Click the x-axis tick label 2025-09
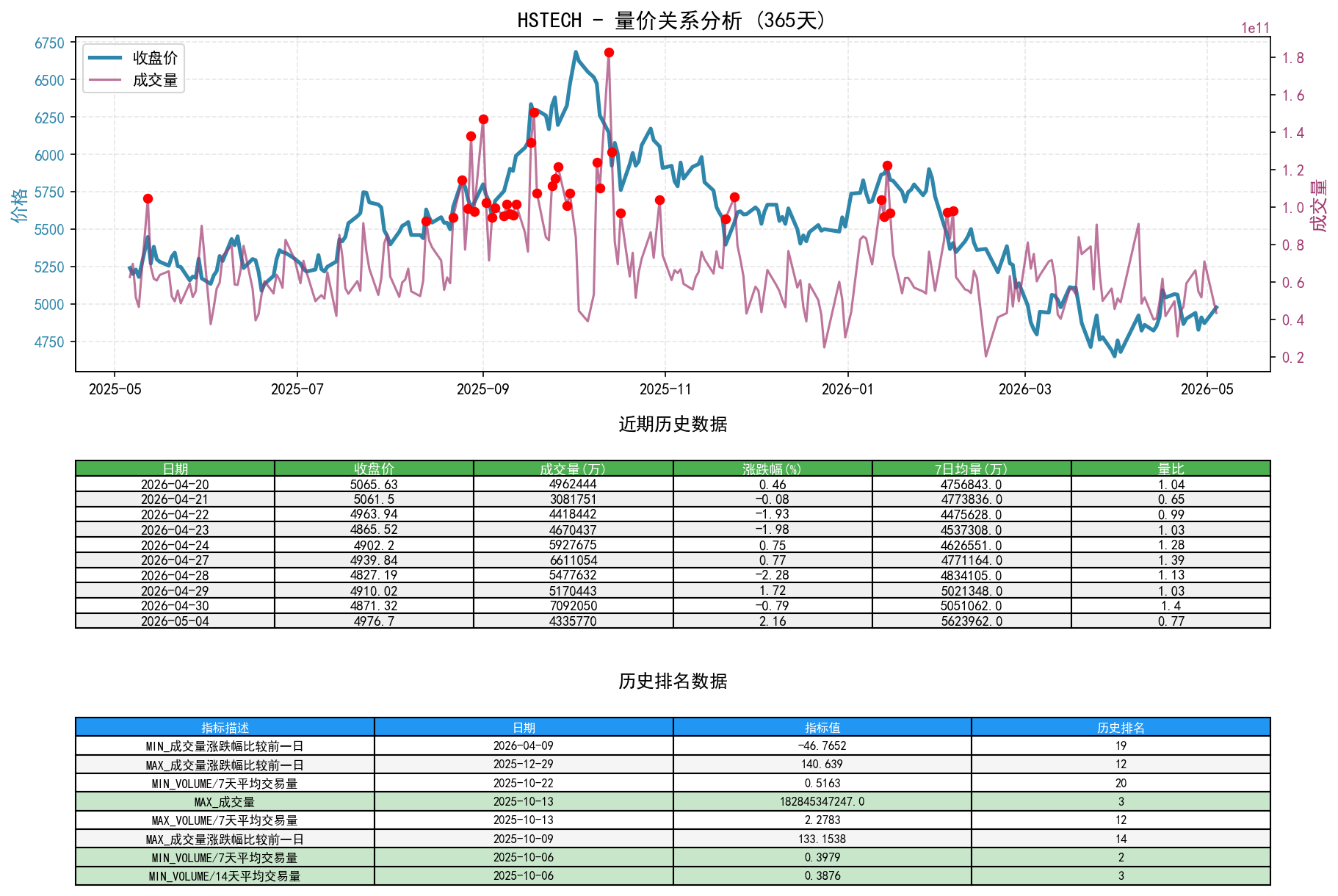 click(482, 389)
